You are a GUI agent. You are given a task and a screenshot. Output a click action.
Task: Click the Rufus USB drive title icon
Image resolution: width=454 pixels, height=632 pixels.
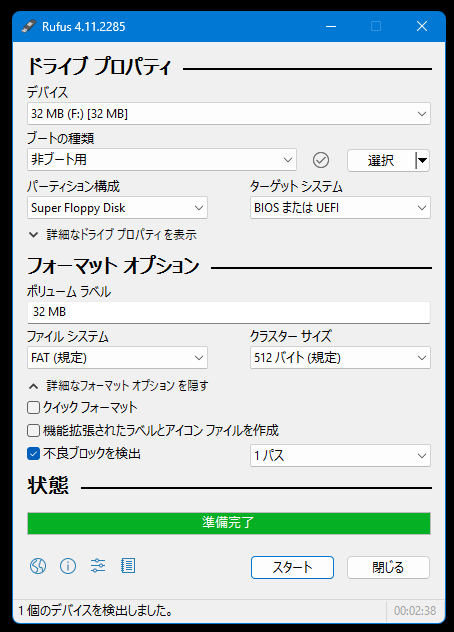[29, 26]
